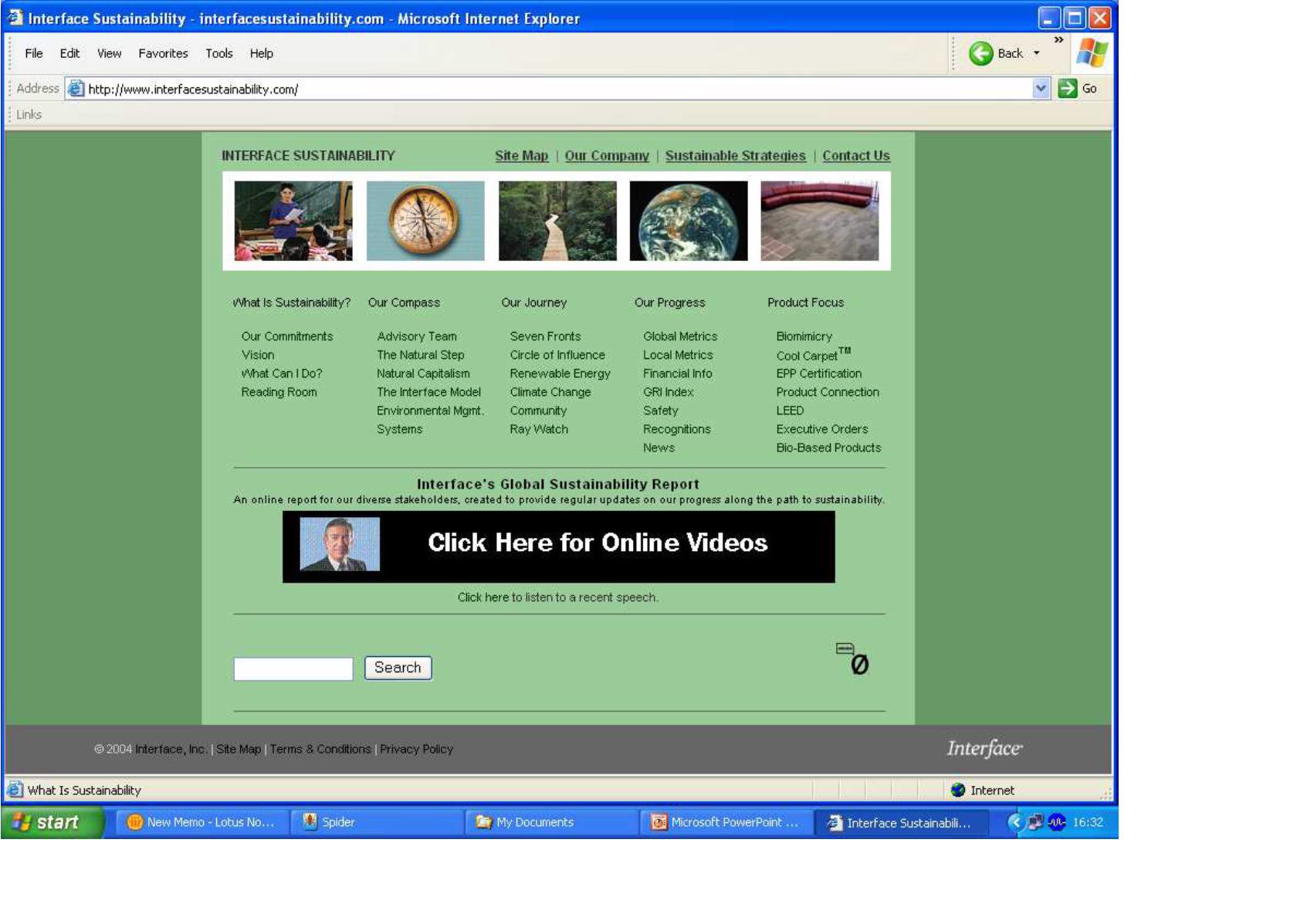1307x924 pixels.
Task: Open the Edit menu
Action: tap(69, 53)
